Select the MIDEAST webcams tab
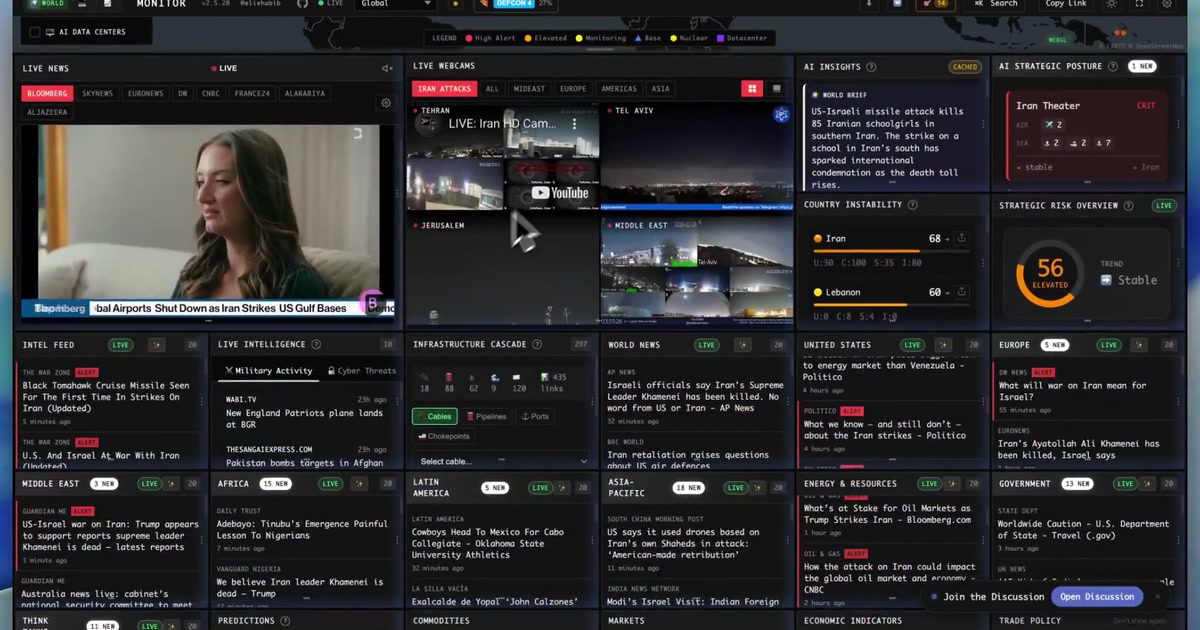Viewport: 1200px width, 630px height. [529, 89]
